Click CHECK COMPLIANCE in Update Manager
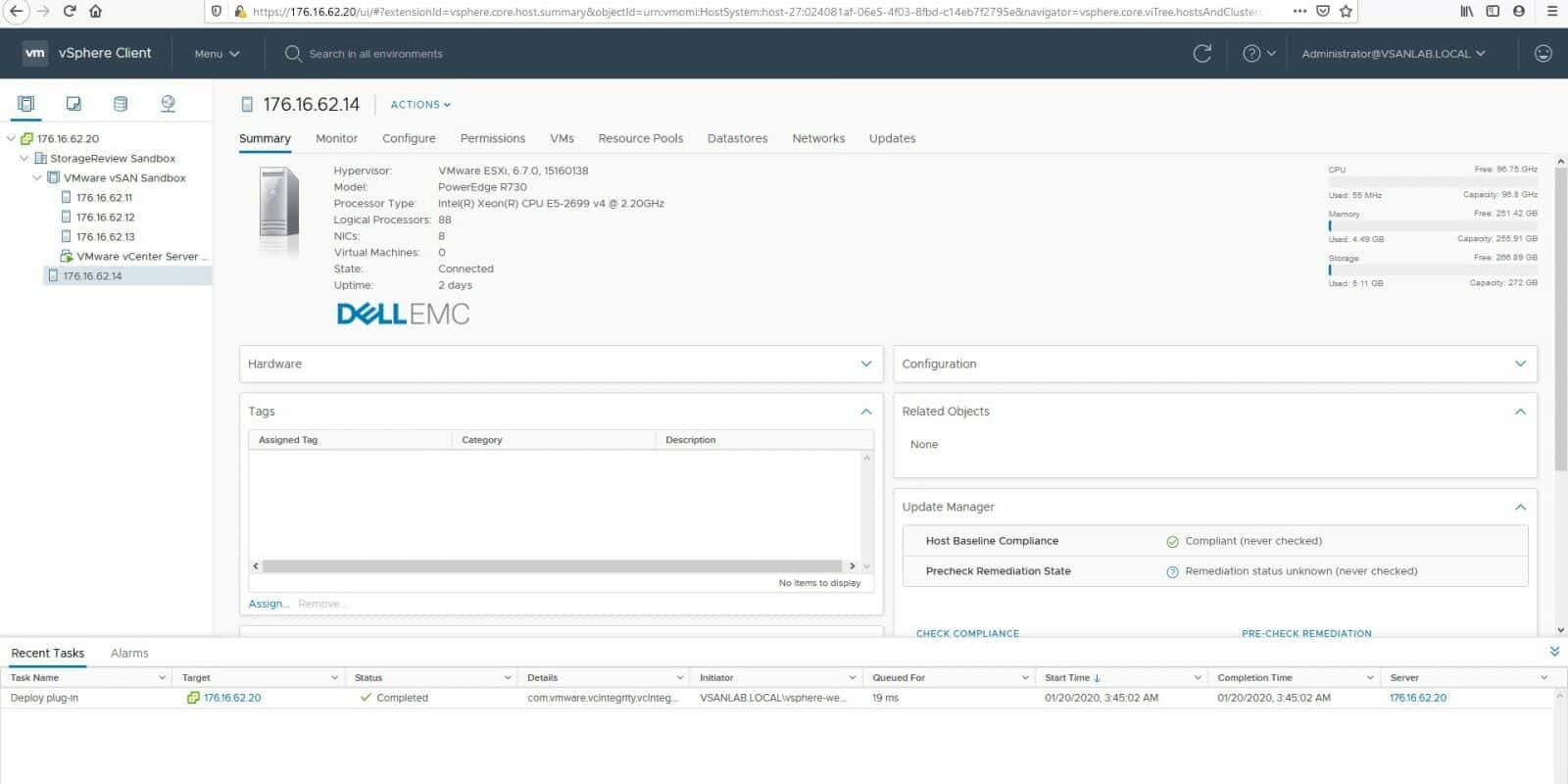 tap(967, 633)
